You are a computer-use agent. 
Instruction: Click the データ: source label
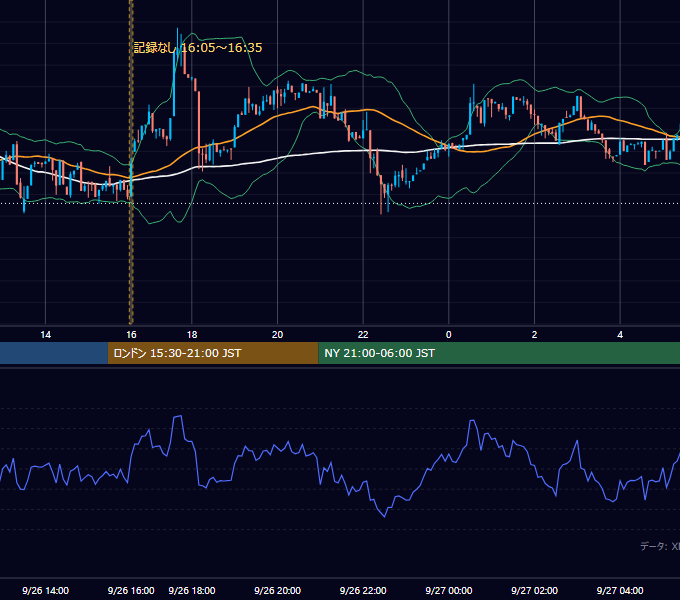[660, 546]
